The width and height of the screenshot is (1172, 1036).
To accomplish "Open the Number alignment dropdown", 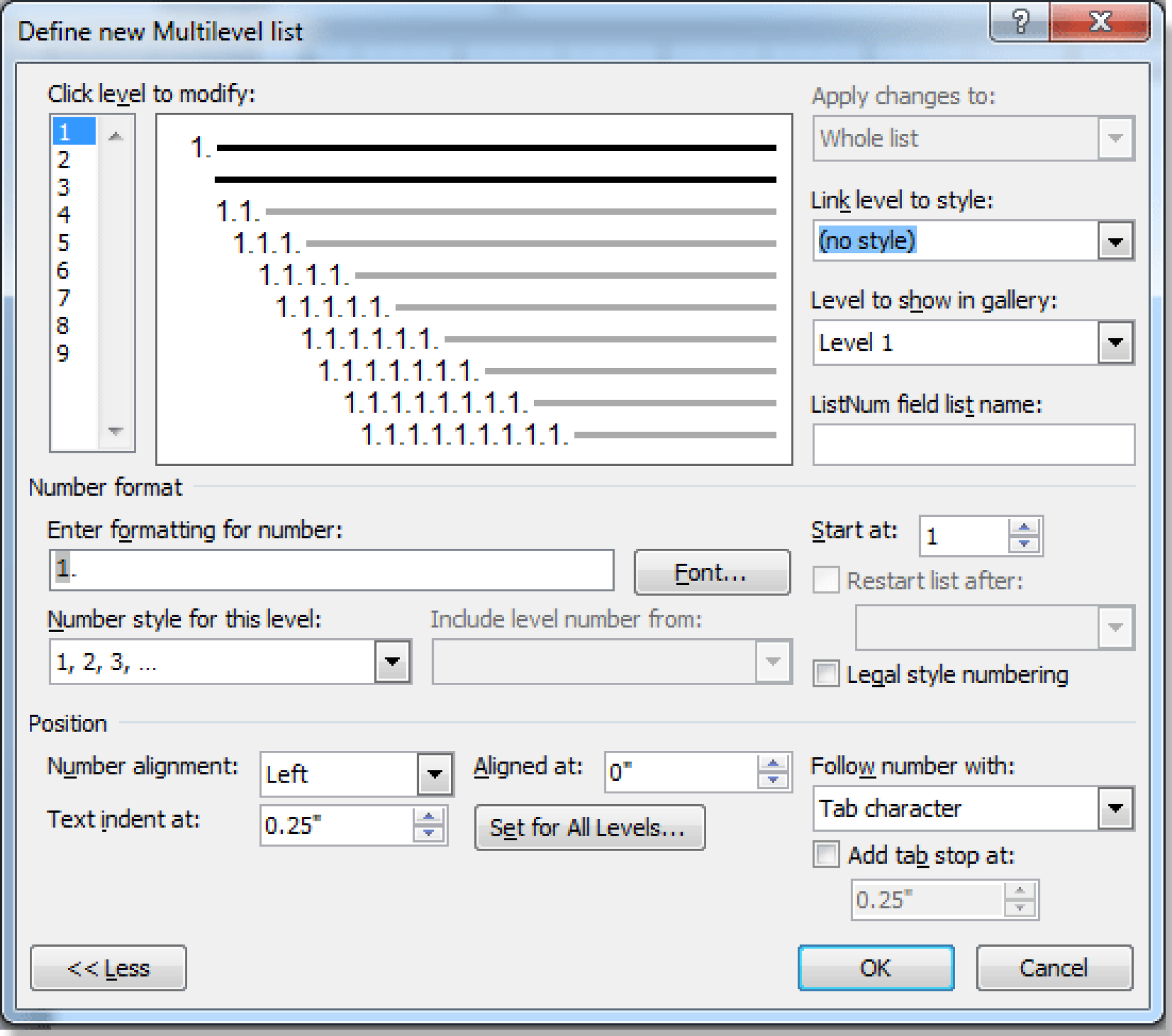I will click(434, 774).
